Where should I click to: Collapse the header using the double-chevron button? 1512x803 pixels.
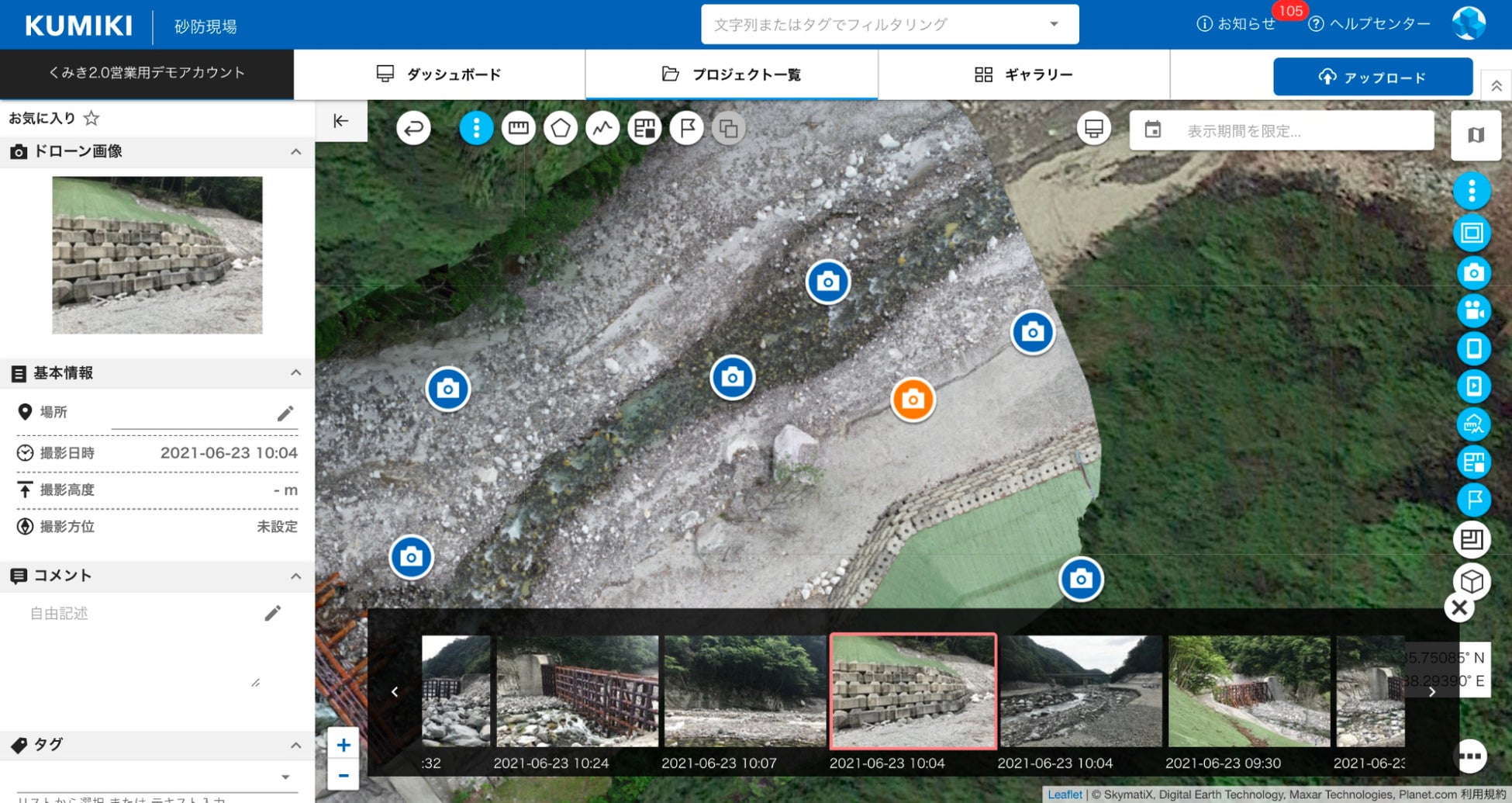click(1496, 85)
